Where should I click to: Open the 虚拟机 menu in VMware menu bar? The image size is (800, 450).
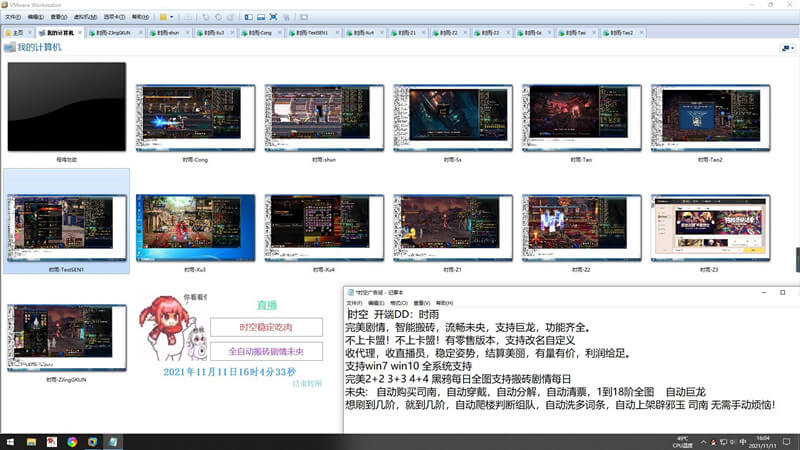[x=85, y=17]
